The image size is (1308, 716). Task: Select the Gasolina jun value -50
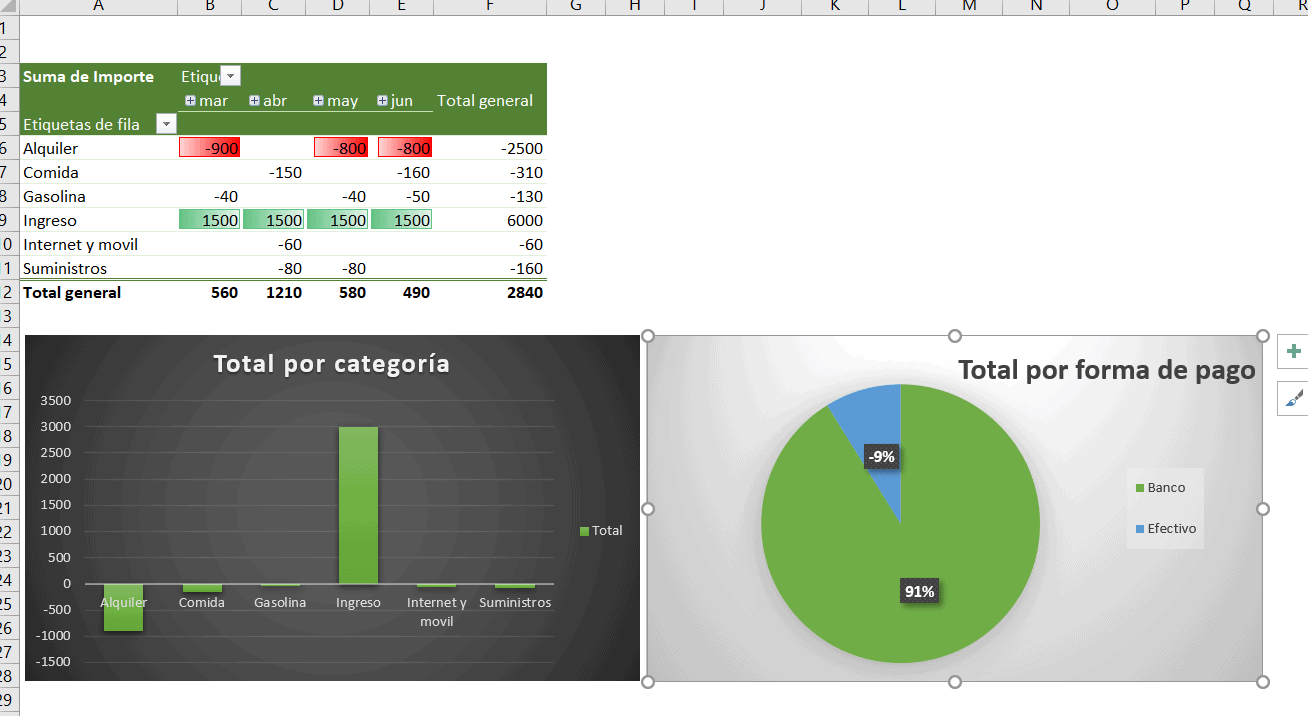pyautogui.click(x=401, y=196)
